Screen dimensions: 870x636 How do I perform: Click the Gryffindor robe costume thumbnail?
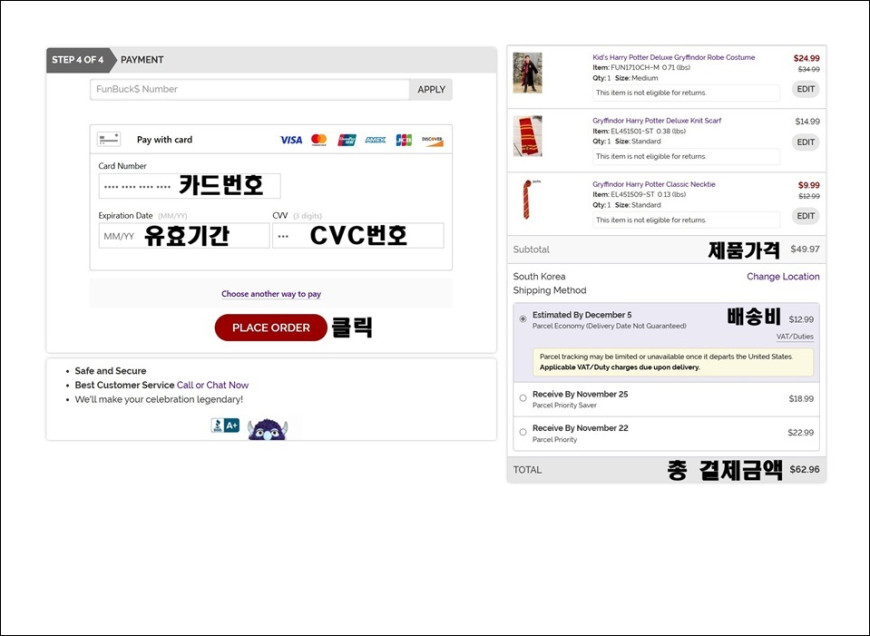pyautogui.click(x=527, y=73)
